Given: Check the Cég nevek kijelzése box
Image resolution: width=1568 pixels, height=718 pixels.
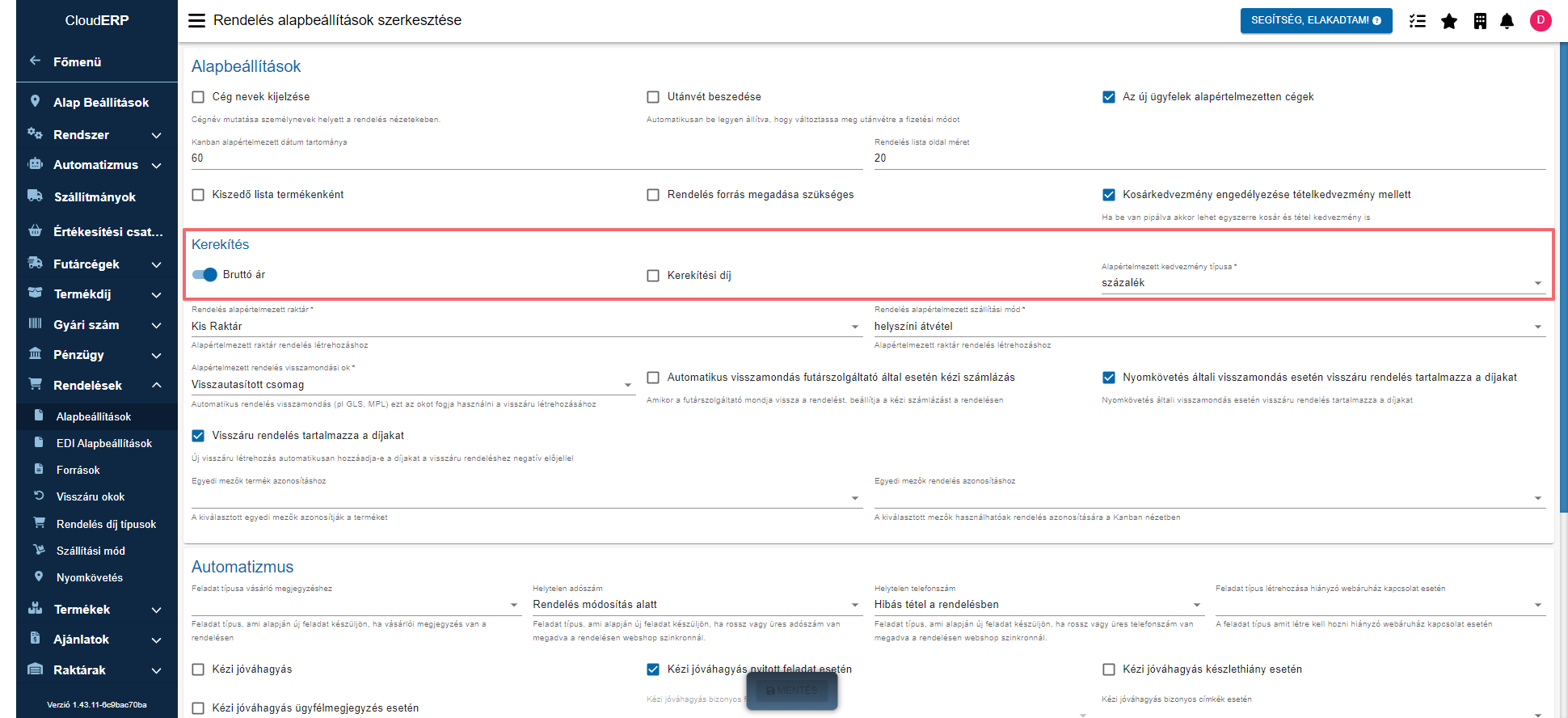Looking at the screenshot, I should [x=198, y=97].
